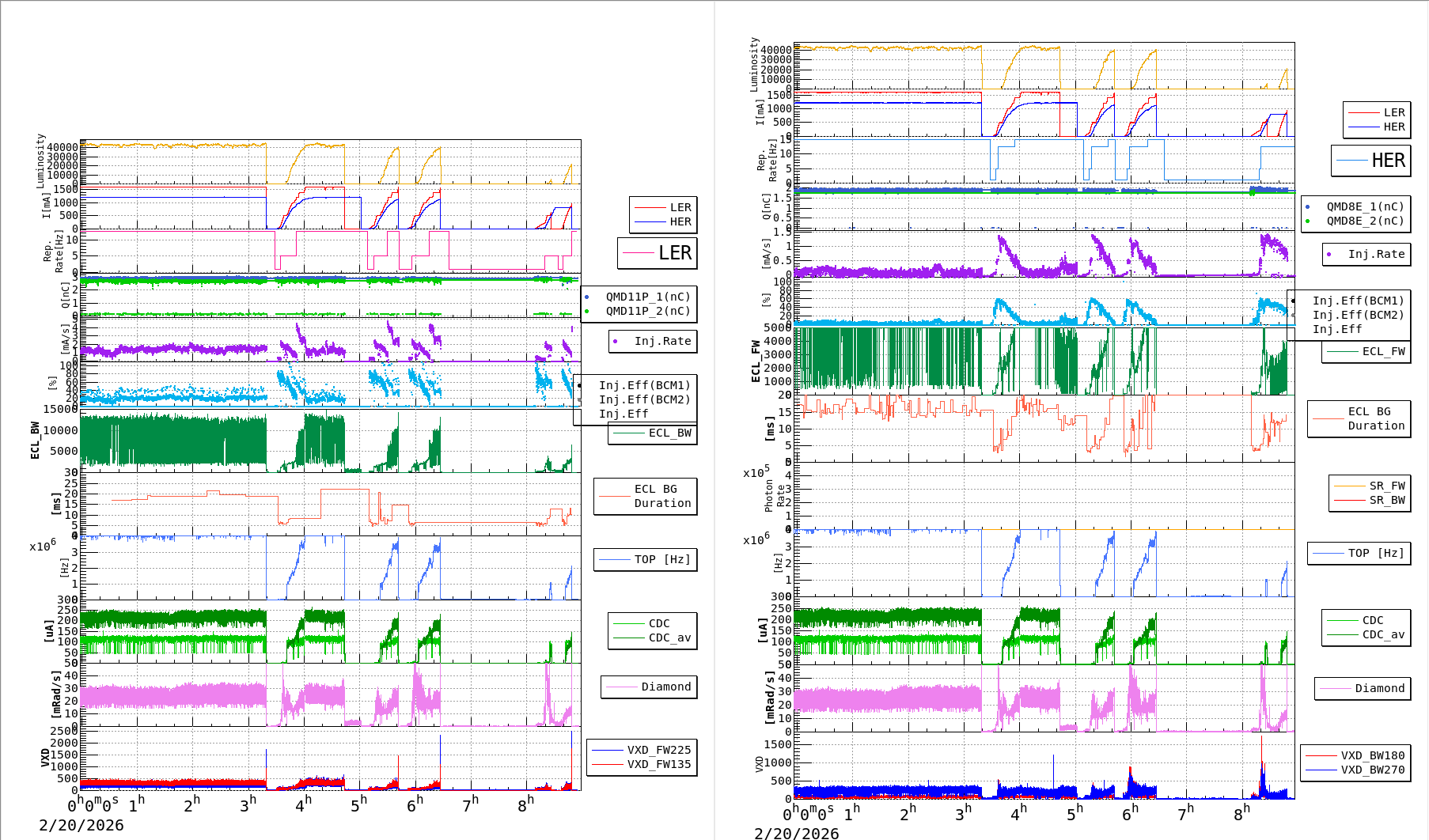This screenshot has width=1429, height=840.
Task: Click the ECL_BW vertical axis title
Action: click(35, 441)
